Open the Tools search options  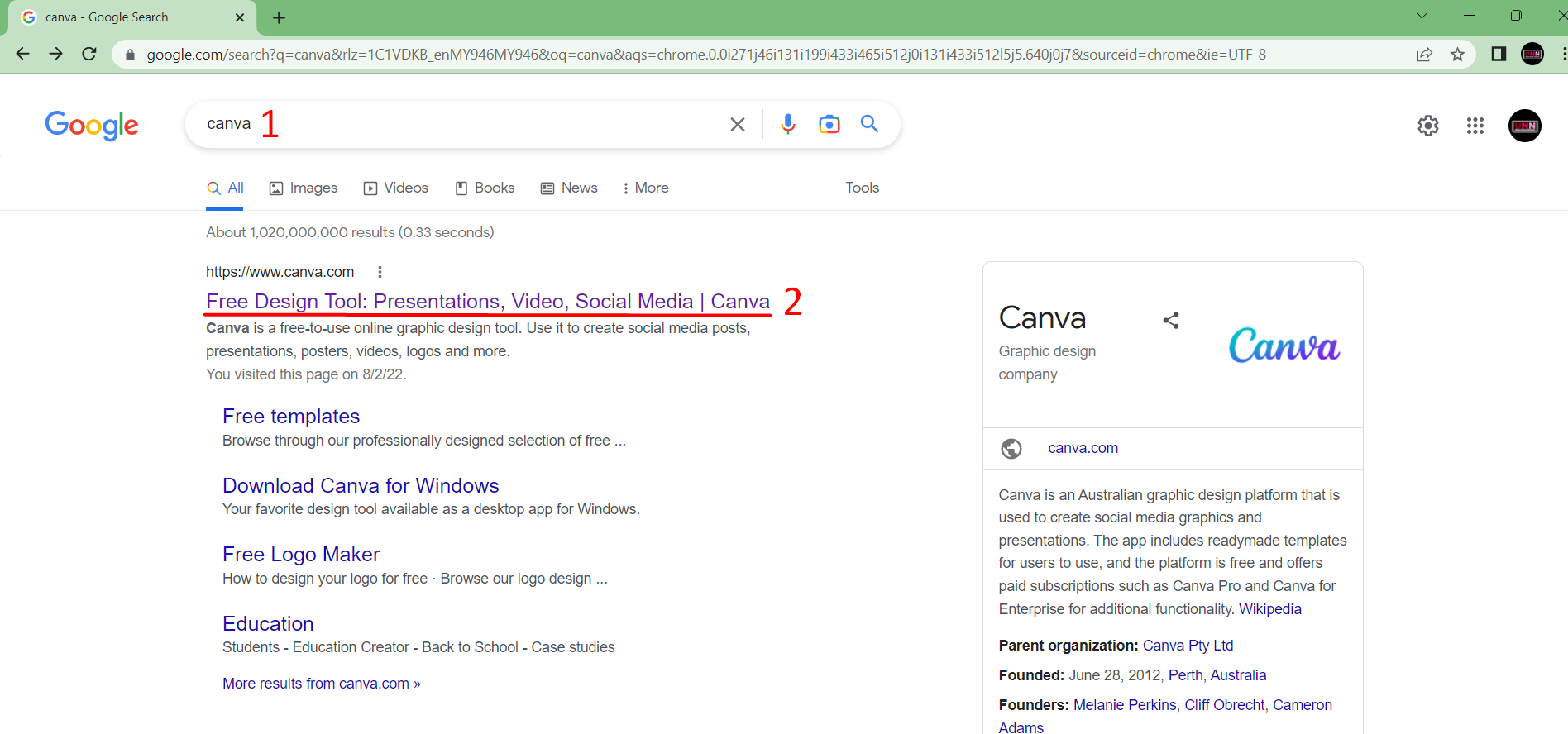point(862,188)
